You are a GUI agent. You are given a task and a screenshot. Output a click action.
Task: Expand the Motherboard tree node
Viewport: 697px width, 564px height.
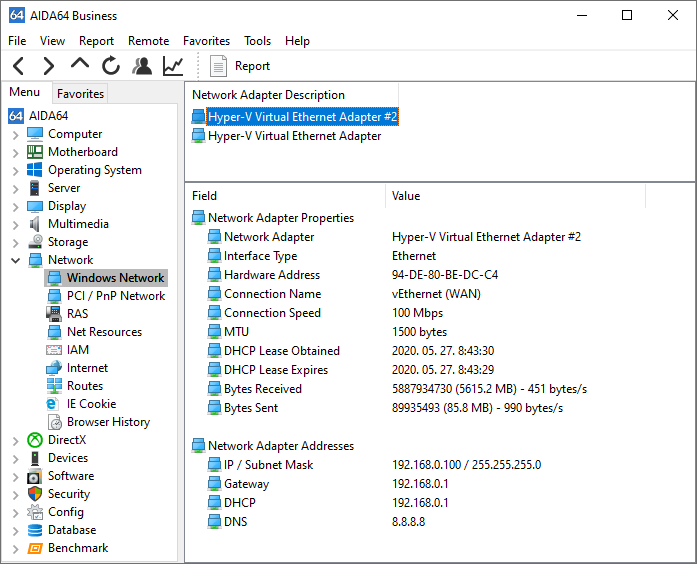pyautogui.click(x=16, y=153)
